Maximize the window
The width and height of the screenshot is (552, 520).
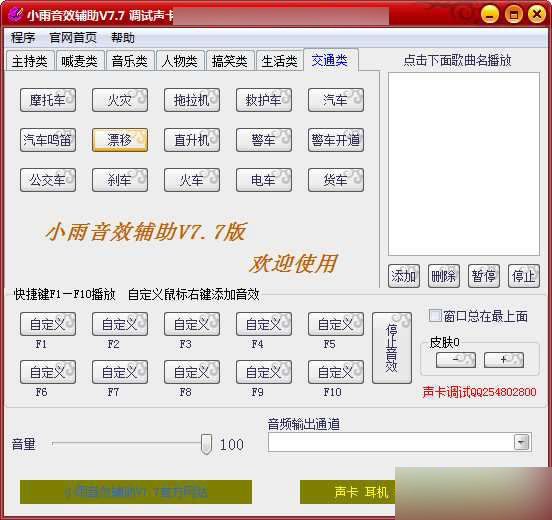point(513,14)
